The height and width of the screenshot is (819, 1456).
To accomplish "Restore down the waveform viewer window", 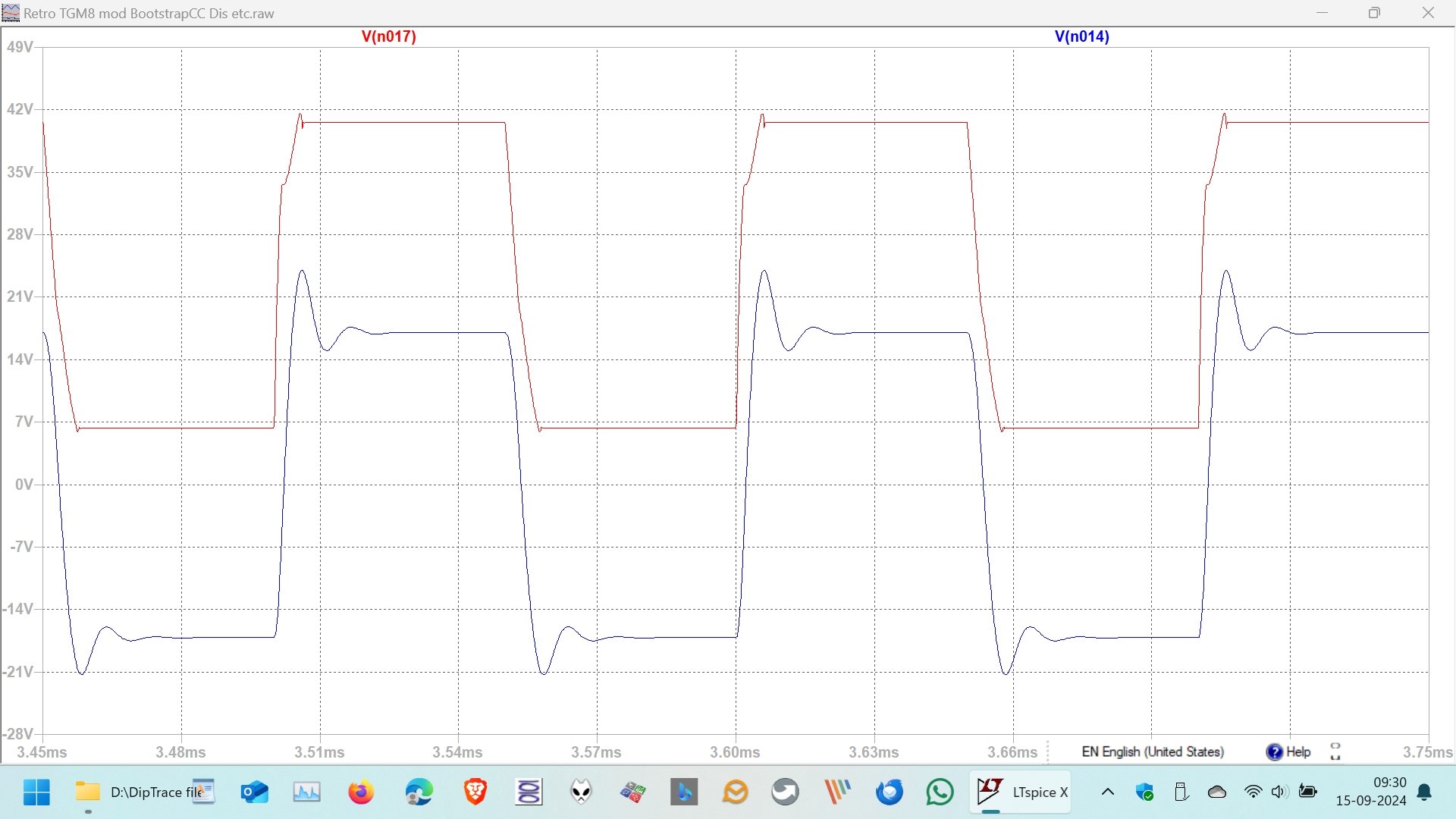I will 1374,13.
